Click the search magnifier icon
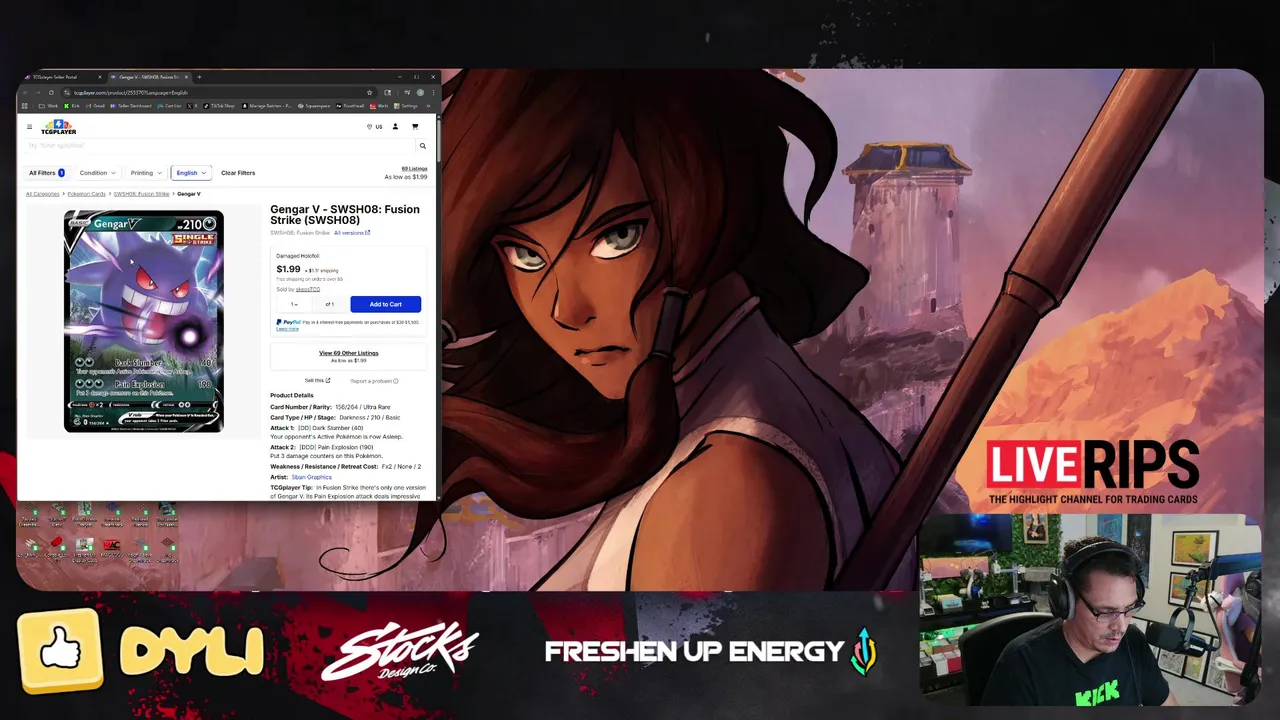 [x=422, y=146]
